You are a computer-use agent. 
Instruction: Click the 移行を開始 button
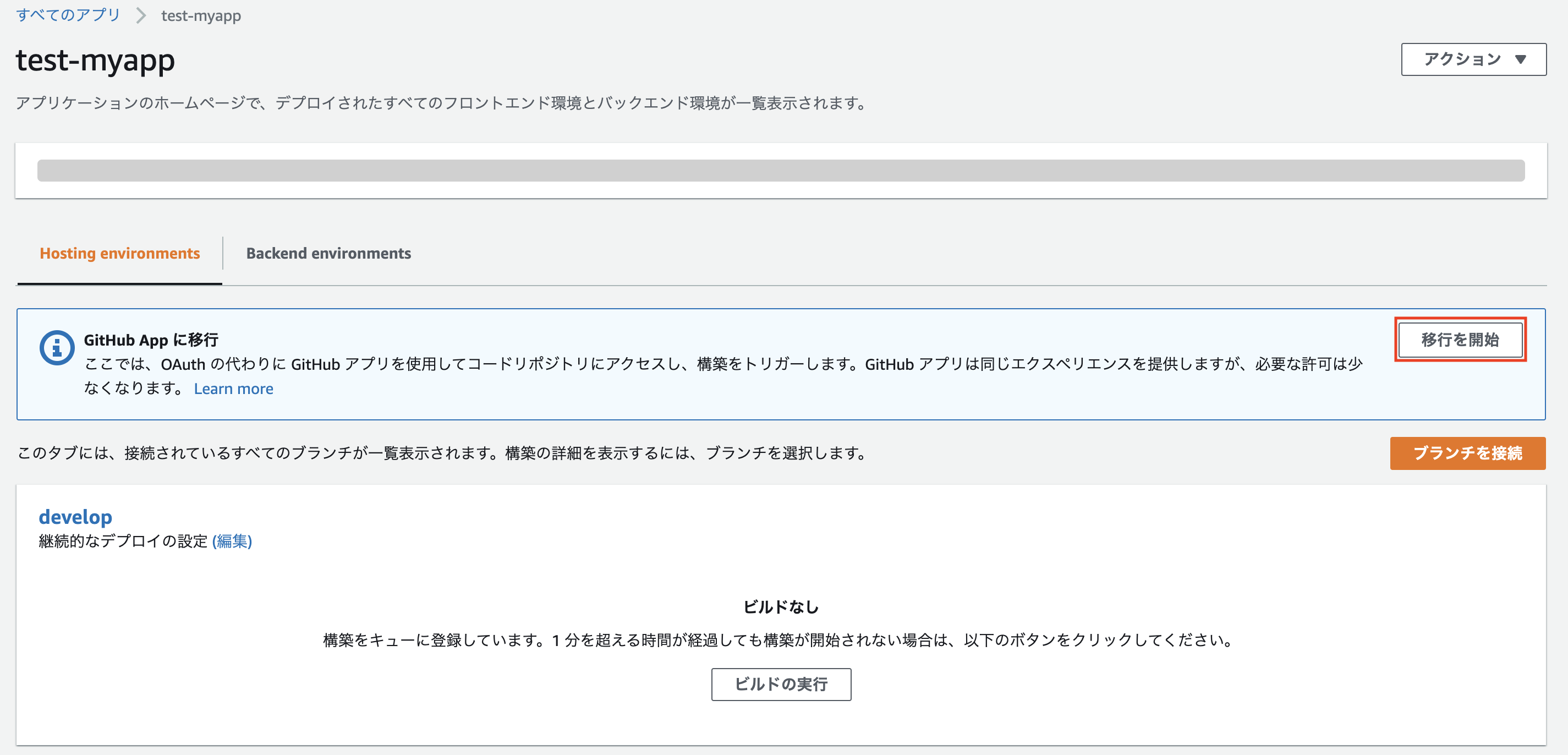[x=1460, y=339]
